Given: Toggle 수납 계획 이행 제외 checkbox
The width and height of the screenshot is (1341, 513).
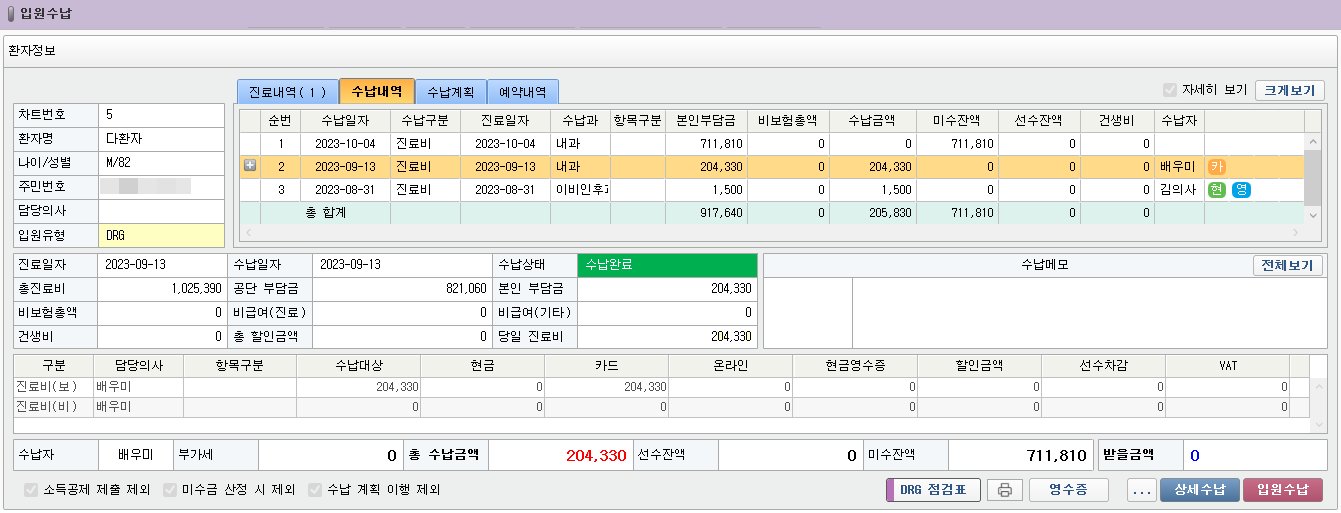Looking at the screenshot, I should (315, 490).
